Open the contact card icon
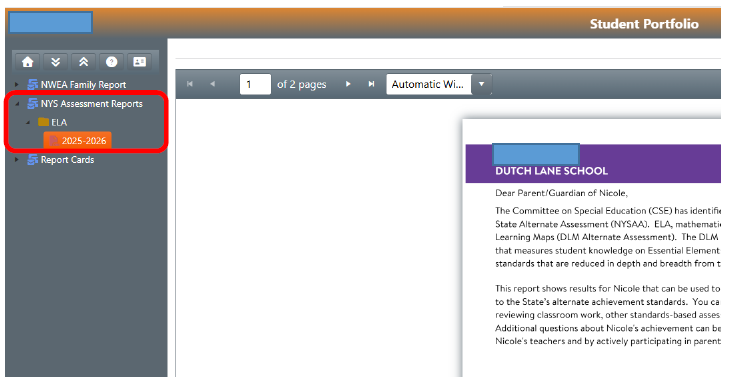This screenshot has height=390, width=746. tap(139, 62)
